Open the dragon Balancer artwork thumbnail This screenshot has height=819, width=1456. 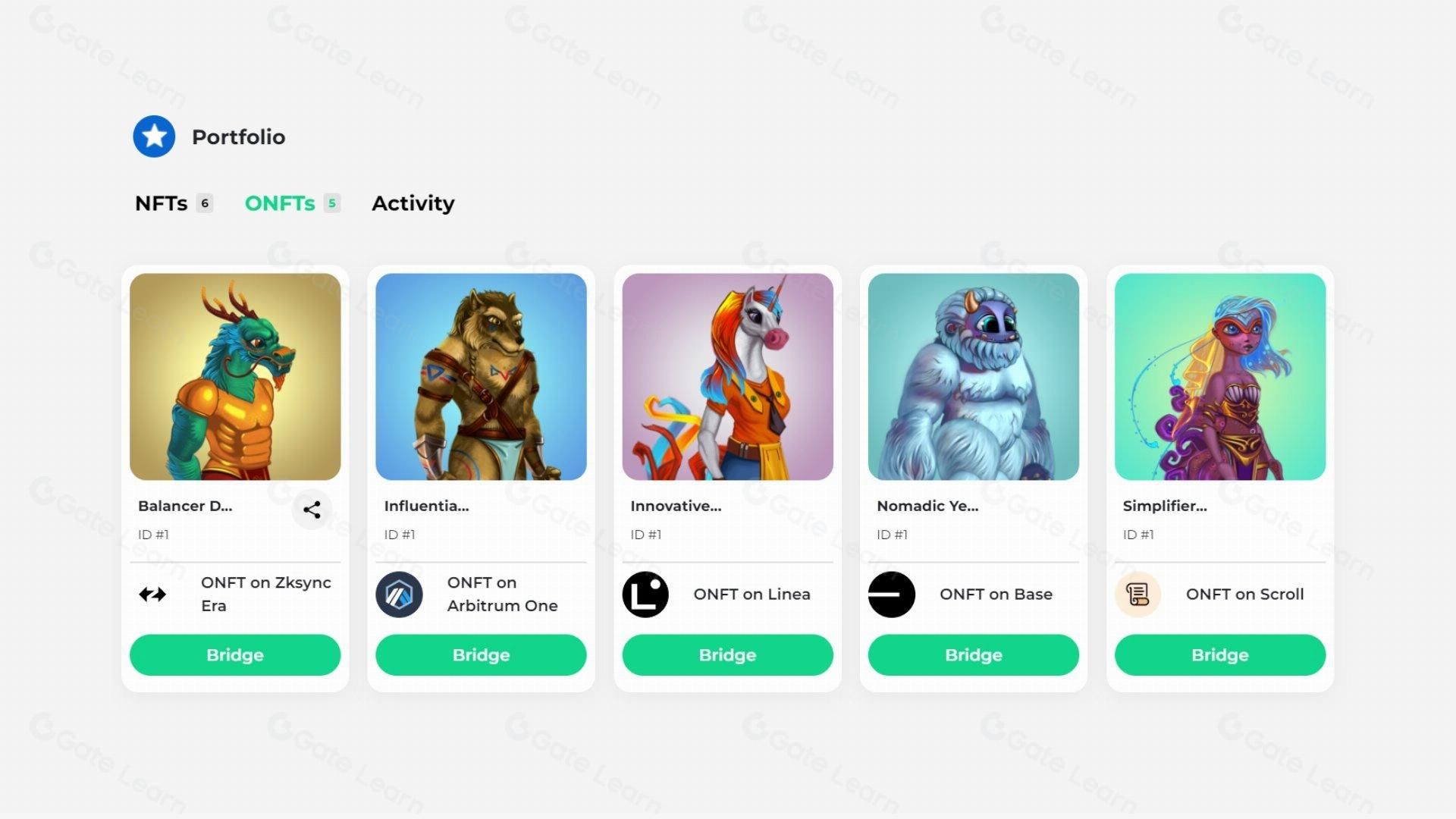235,377
